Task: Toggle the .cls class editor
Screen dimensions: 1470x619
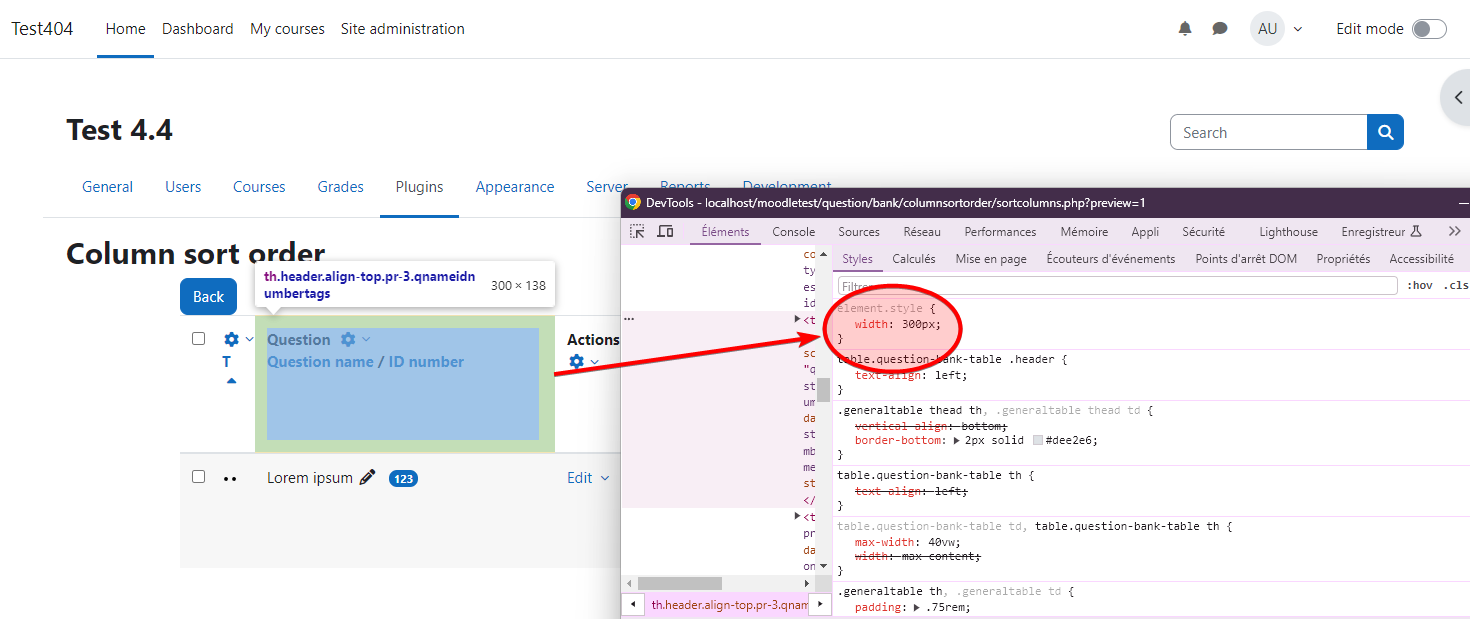Action: pos(1455,286)
